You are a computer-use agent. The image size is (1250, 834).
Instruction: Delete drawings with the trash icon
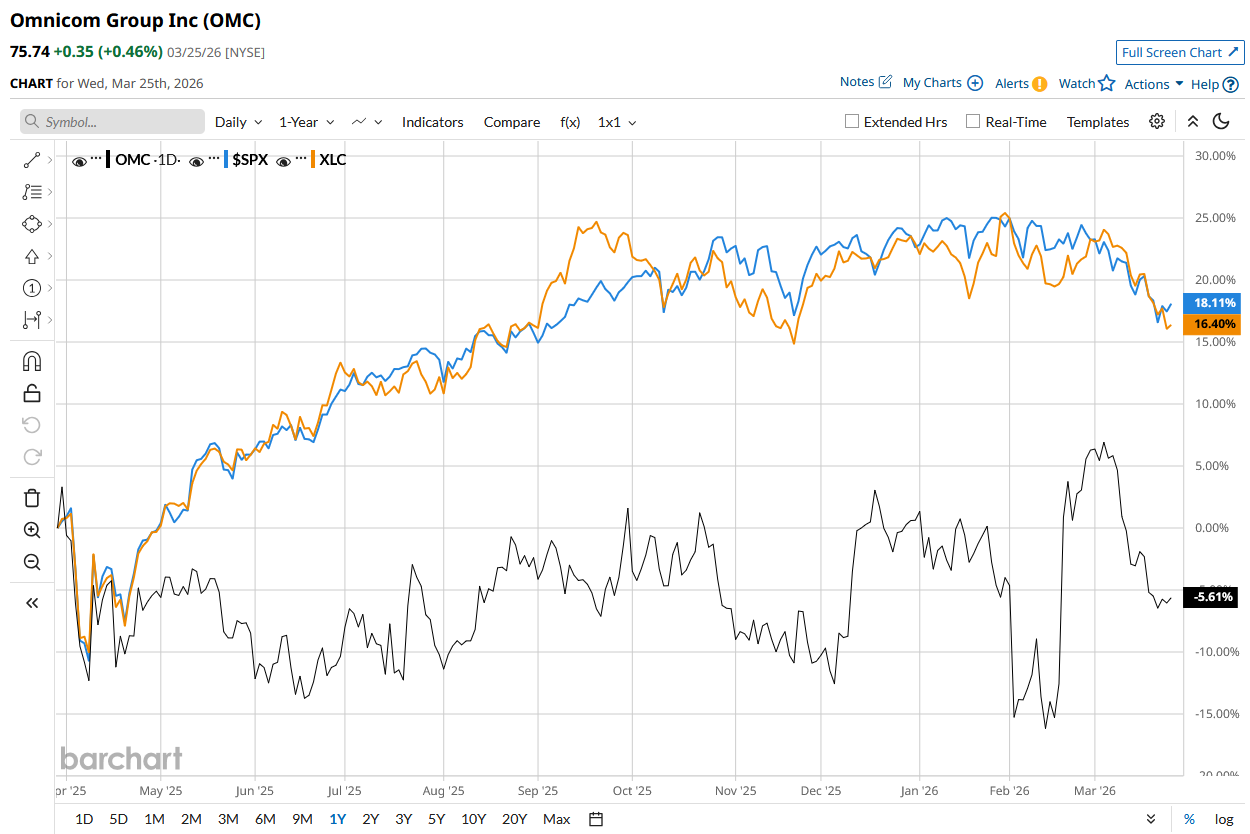[x=31, y=498]
